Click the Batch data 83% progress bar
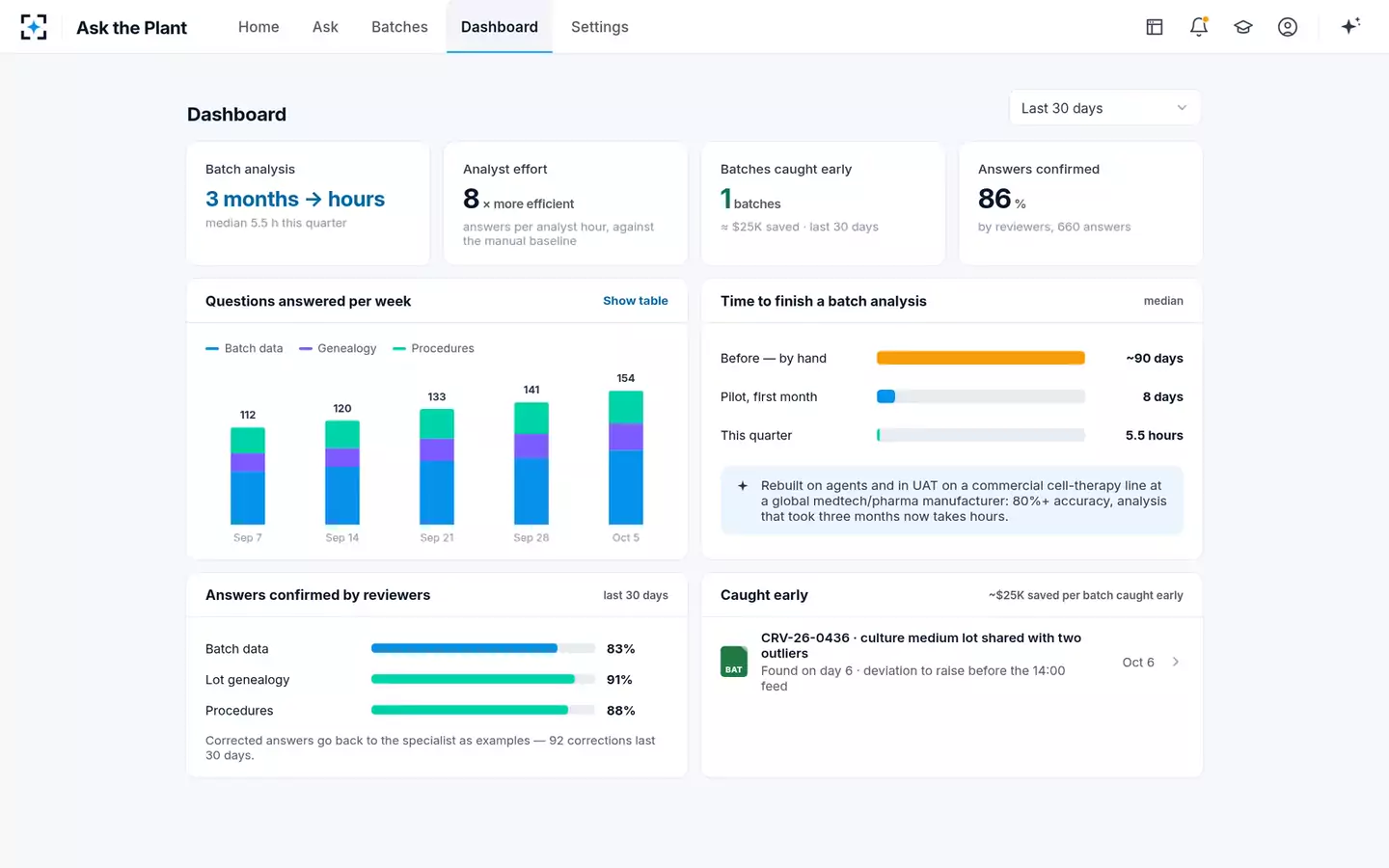1389x868 pixels. pyautogui.click(x=483, y=648)
